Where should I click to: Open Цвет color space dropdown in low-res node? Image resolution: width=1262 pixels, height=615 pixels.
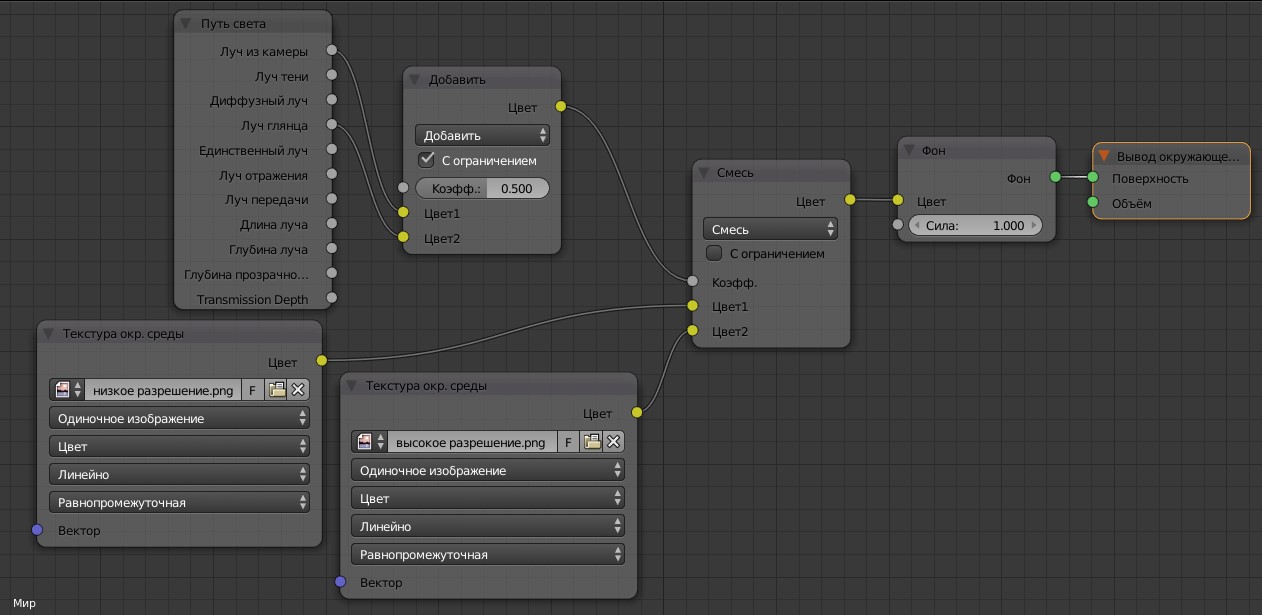click(180, 446)
